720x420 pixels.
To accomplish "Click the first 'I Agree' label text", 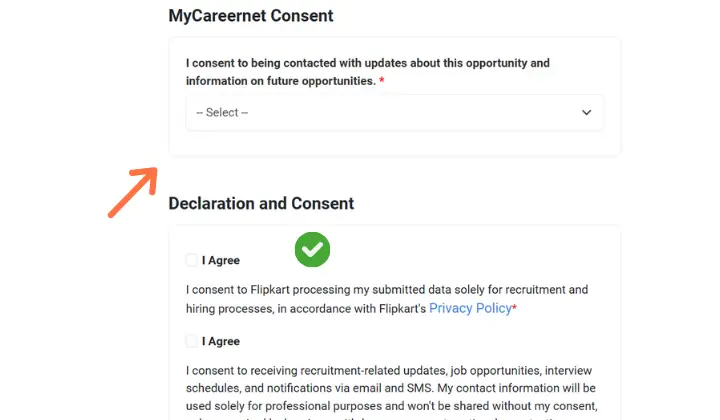I will [221, 260].
